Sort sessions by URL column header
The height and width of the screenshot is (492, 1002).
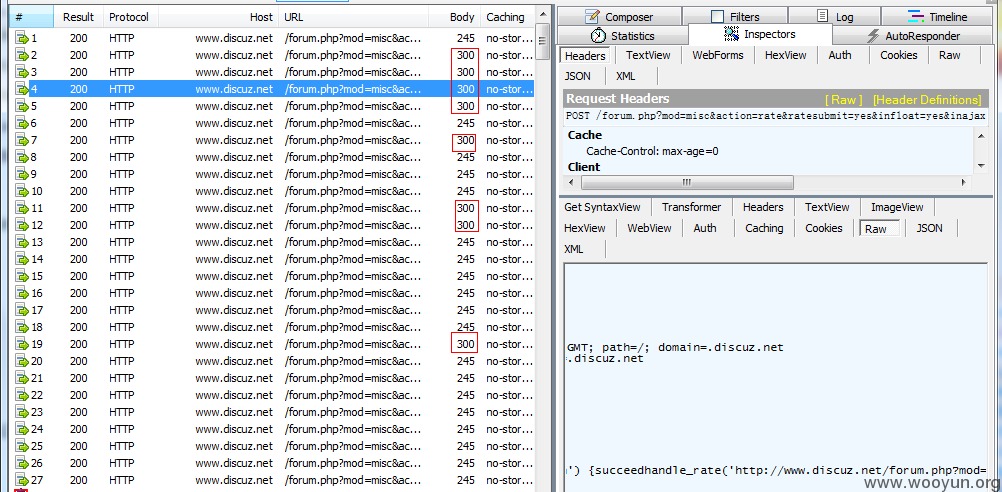click(x=355, y=17)
